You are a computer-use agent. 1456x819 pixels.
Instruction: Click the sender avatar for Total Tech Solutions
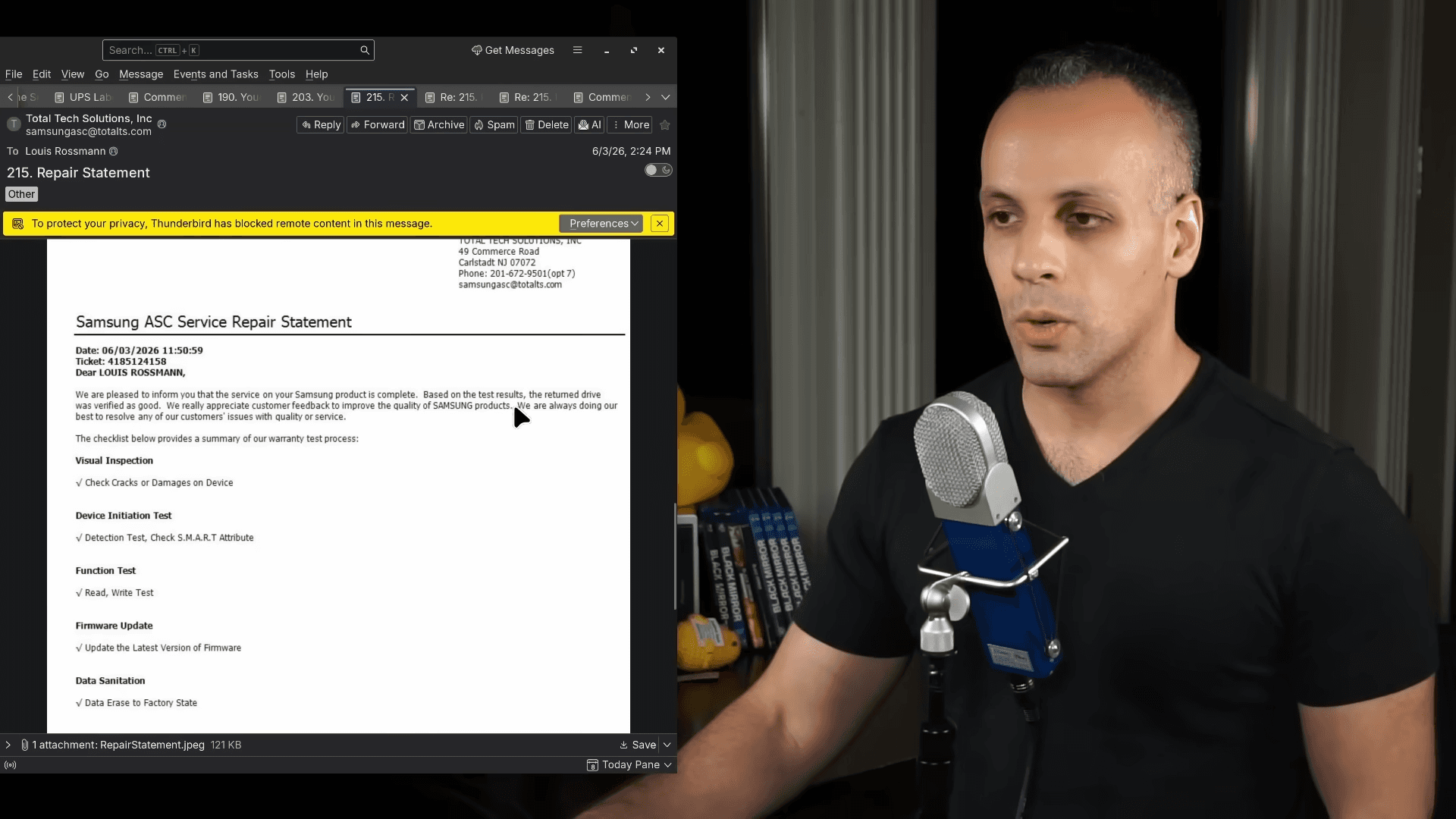coord(14,124)
